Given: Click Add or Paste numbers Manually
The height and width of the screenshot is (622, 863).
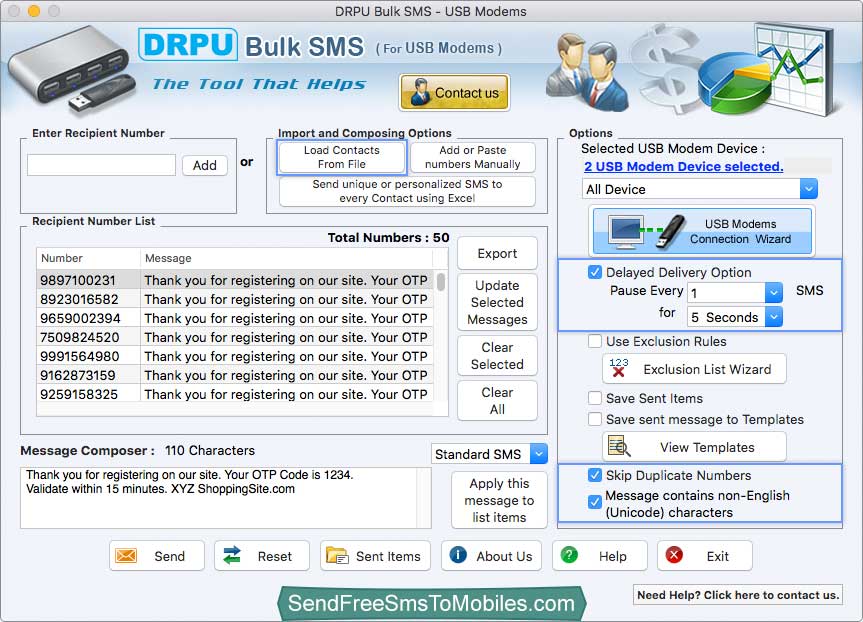Looking at the screenshot, I should click(x=472, y=157).
